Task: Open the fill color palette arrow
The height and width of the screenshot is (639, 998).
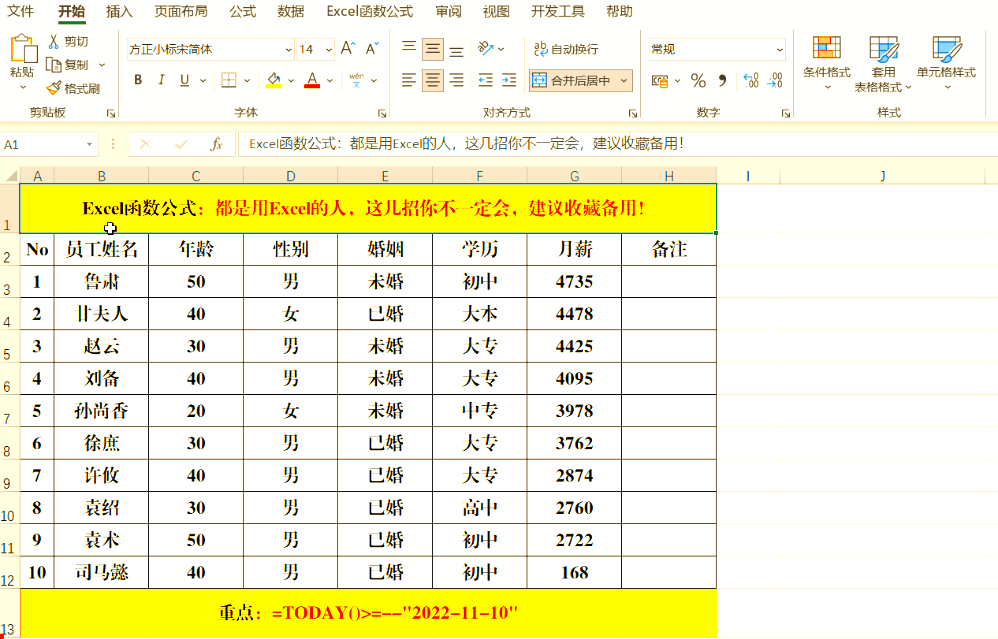Action: coord(291,81)
